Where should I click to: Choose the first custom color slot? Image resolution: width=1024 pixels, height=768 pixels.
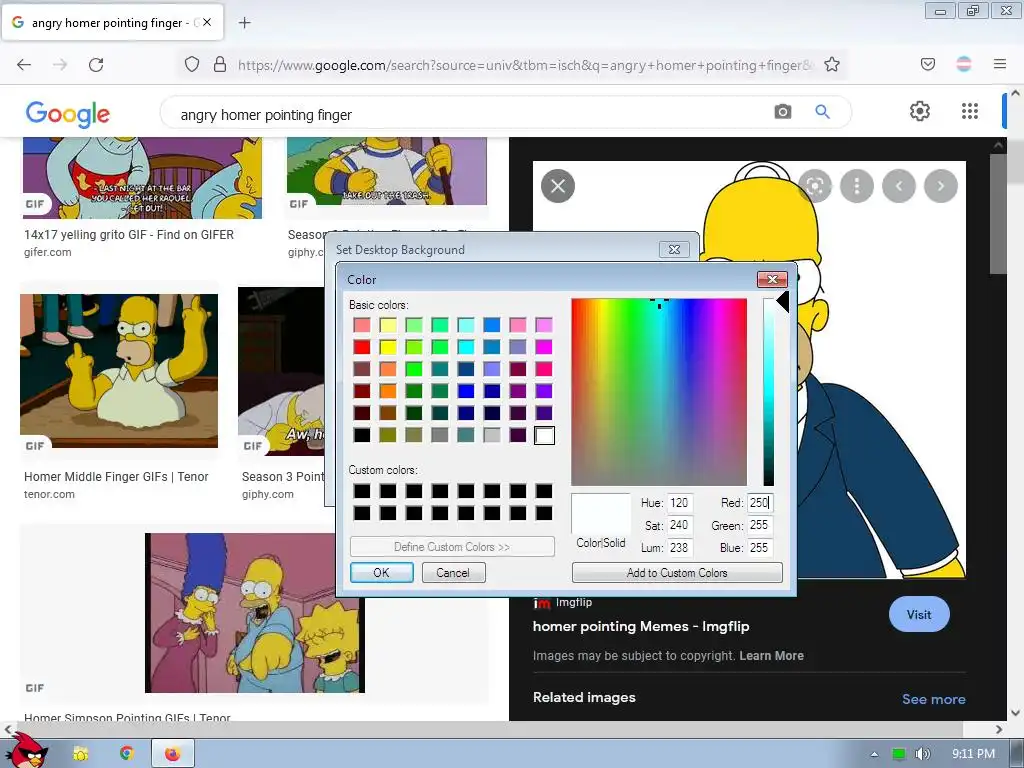point(362,491)
